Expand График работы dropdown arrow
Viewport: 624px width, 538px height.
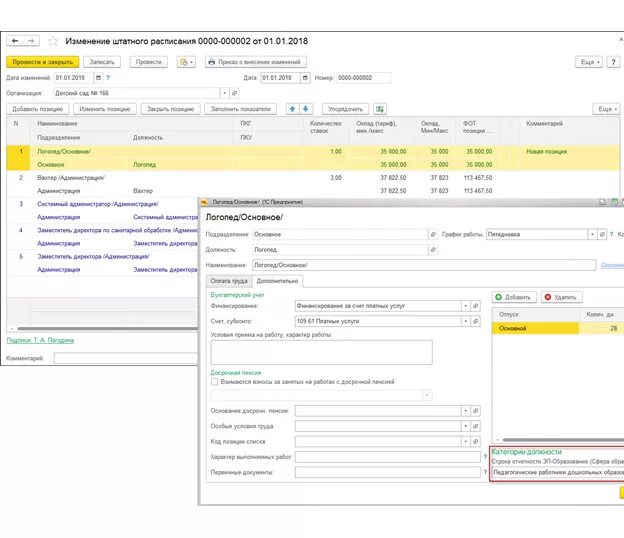592,234
